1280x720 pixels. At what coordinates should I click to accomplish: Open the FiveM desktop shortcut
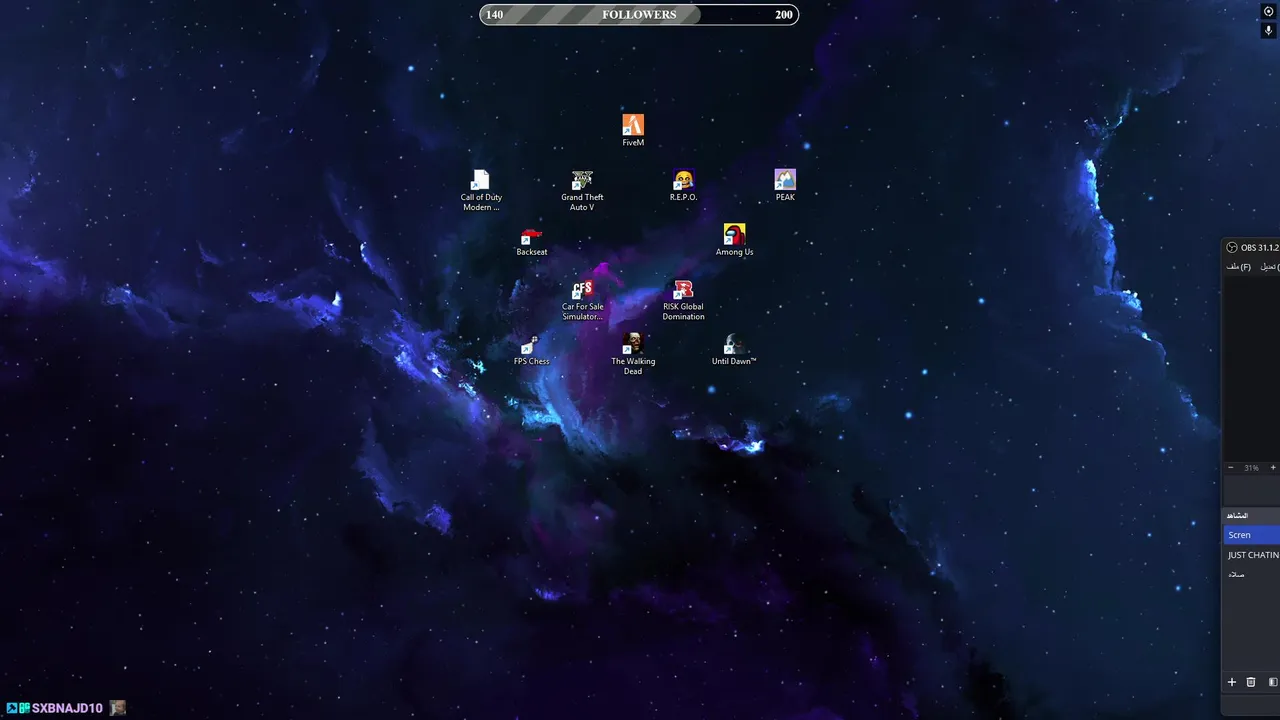(x=633, y=130)
